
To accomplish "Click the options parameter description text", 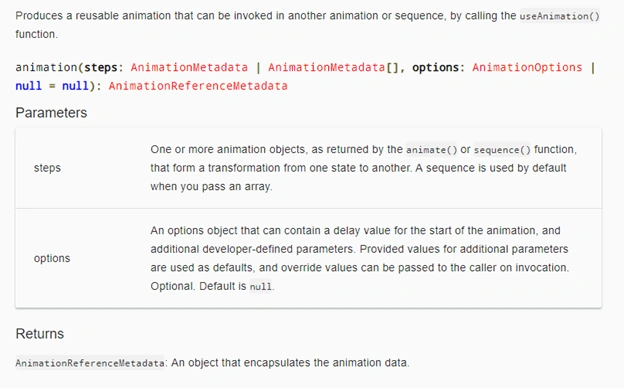I will (360, 258).
